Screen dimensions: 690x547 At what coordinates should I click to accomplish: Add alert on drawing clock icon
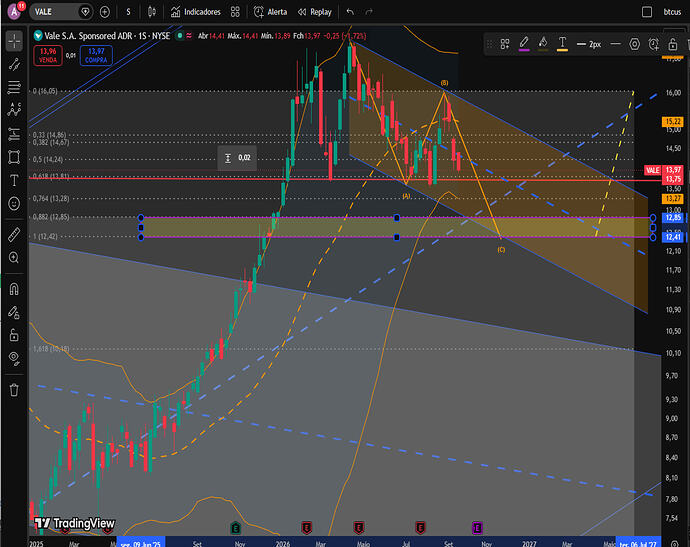[653, 44]
